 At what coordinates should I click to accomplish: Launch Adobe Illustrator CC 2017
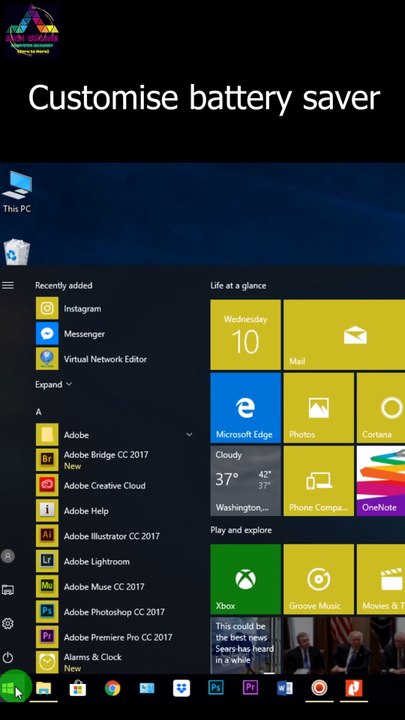pyautogui.click(x=115, y=536)
